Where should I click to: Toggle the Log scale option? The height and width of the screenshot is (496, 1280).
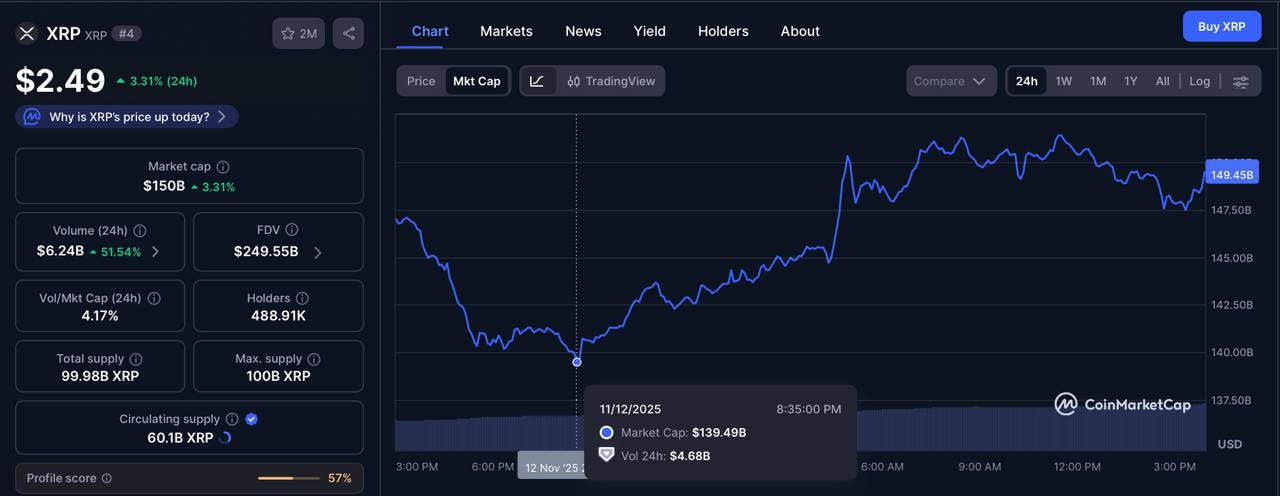(x=1199, y=81)
